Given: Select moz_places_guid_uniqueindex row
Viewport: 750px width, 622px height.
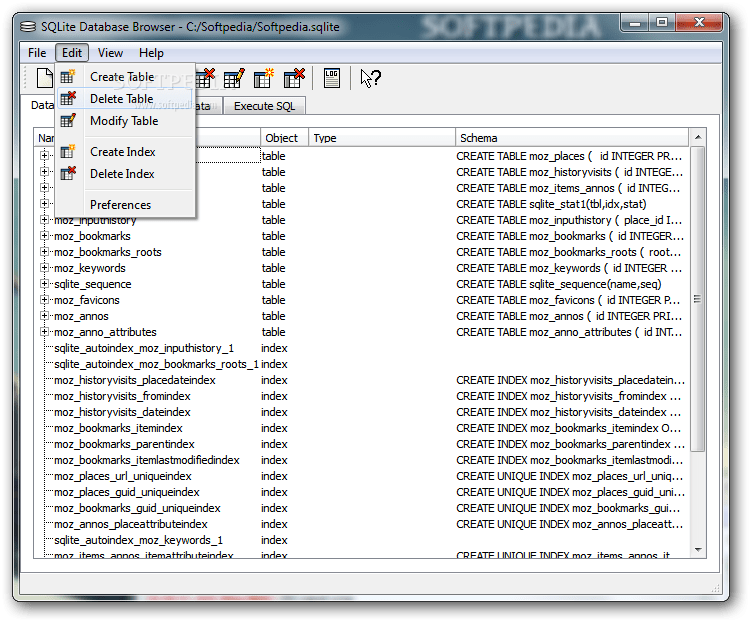Looking at the screenshot, I should click(361, 492).
